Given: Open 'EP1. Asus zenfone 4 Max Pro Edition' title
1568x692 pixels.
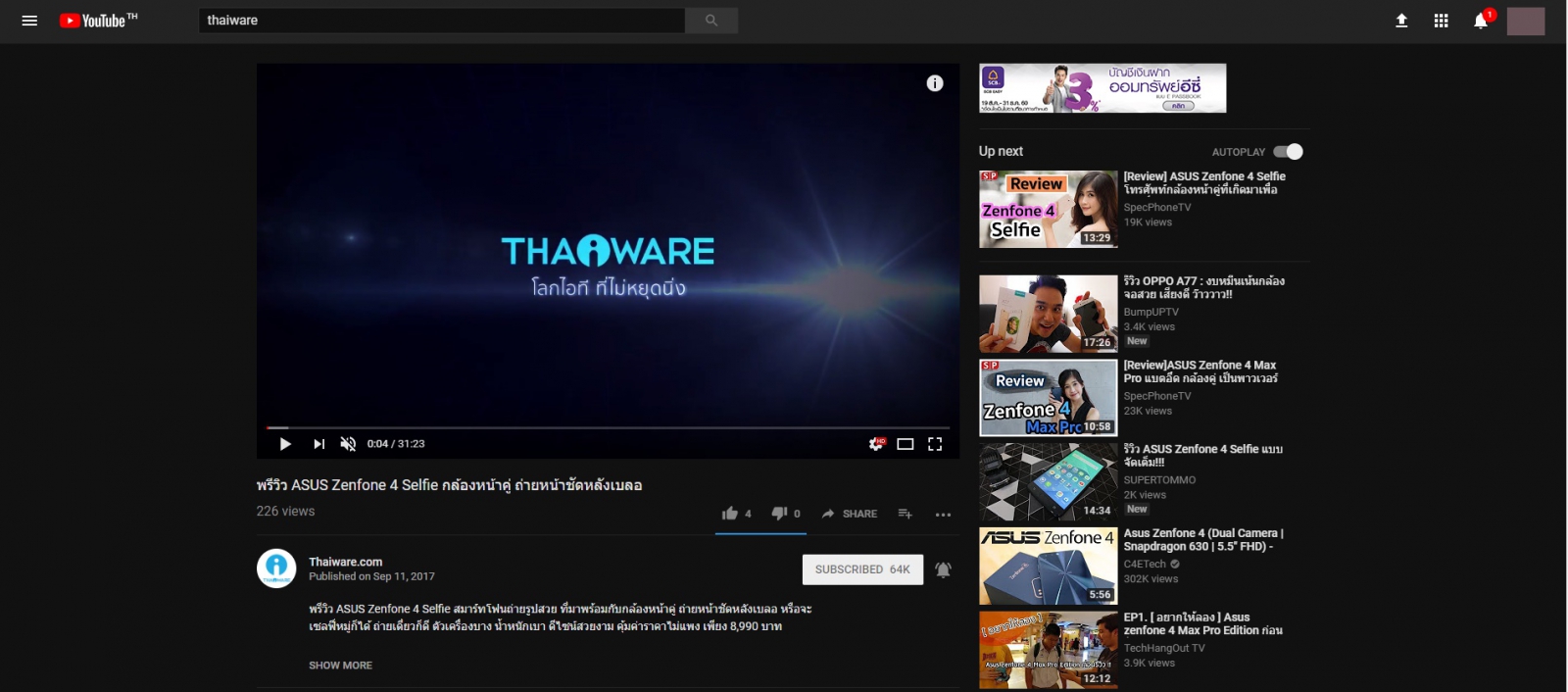Looking at the screenshot, I should 1203,624.
